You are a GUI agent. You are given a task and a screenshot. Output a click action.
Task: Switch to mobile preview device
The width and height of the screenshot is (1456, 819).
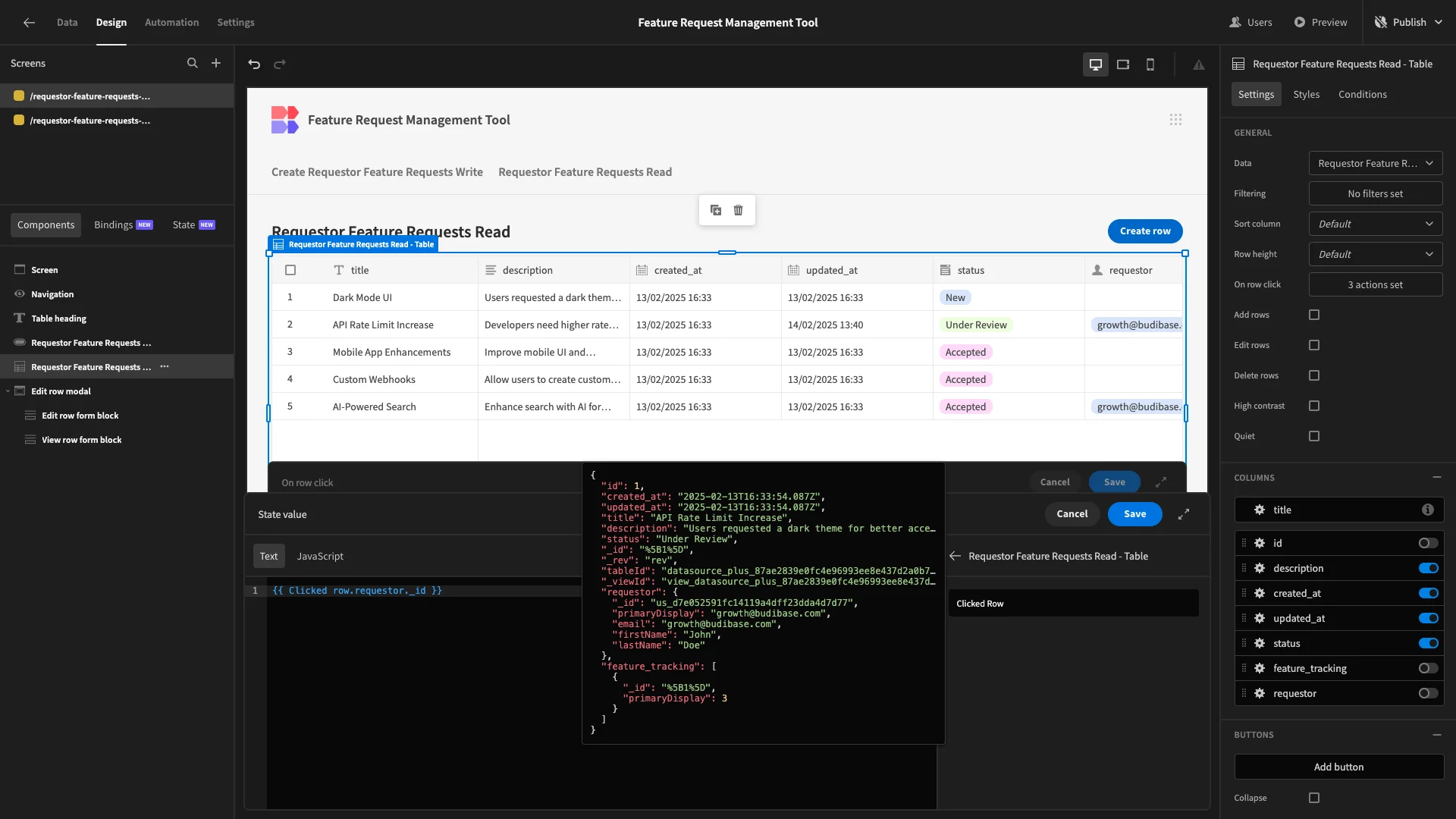coord(1150,64)
